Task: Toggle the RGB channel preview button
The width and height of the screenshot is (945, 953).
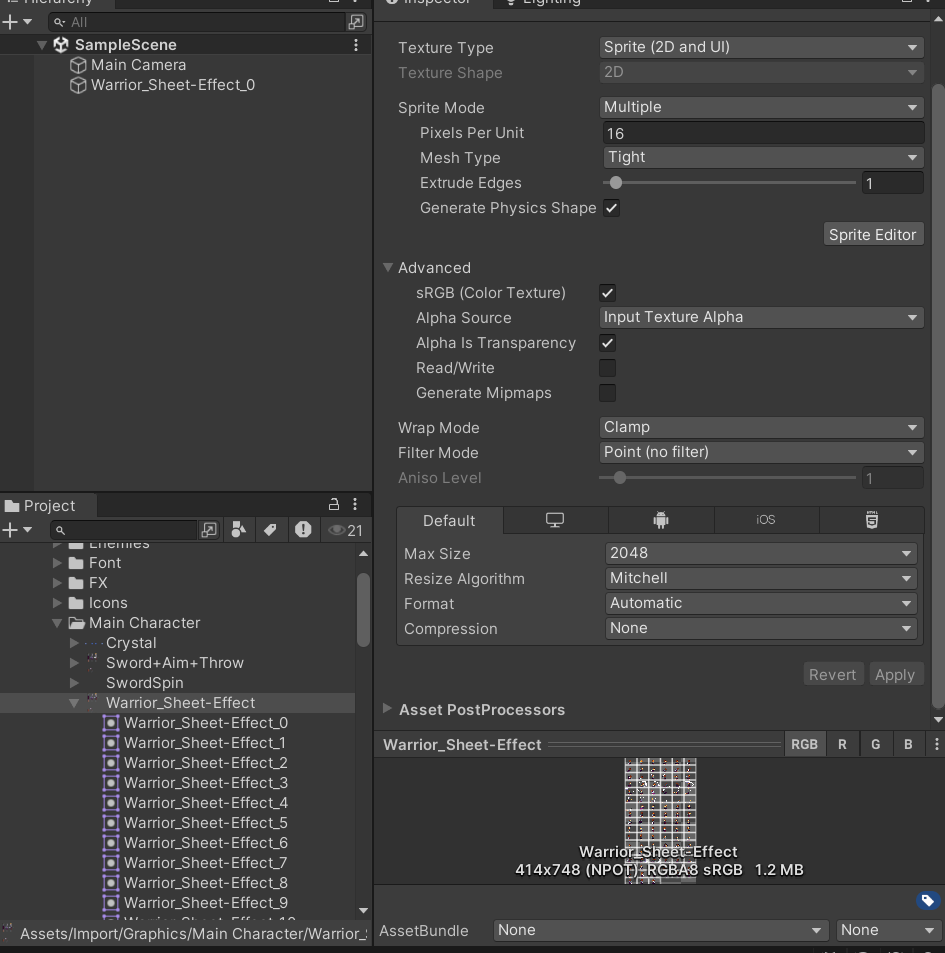Action: click(804, 745)
